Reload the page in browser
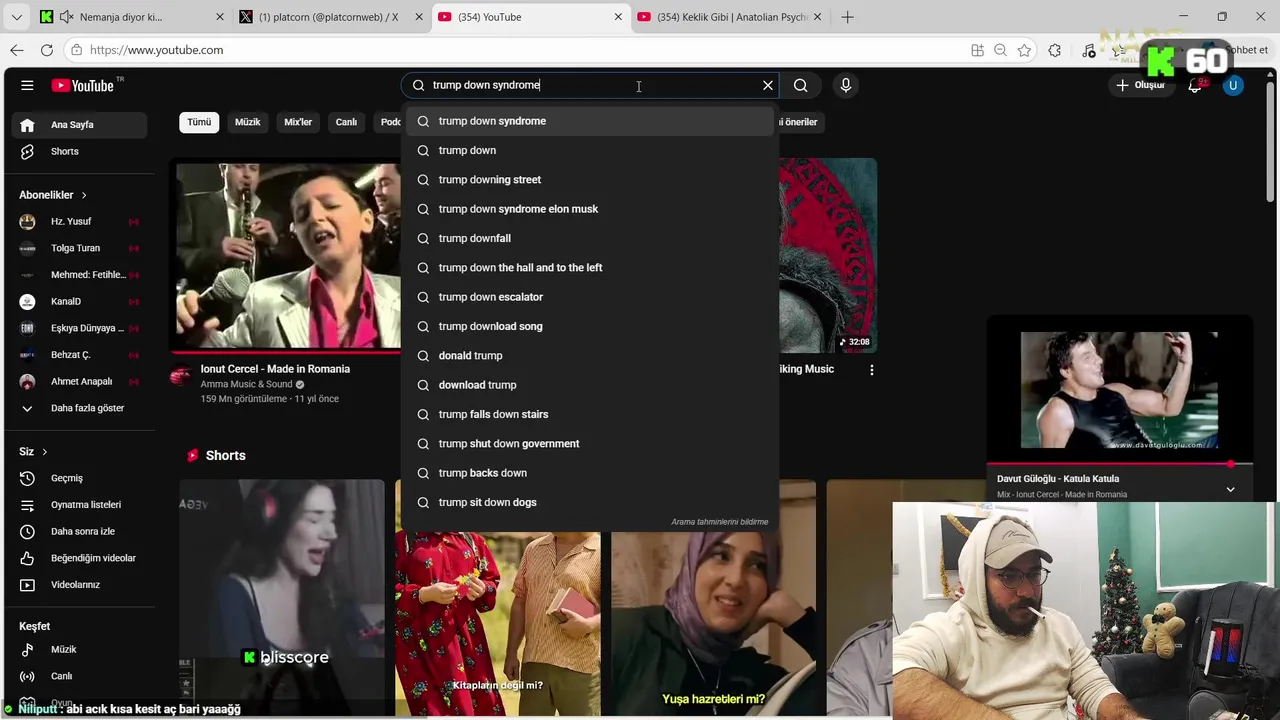Screen dimensions: 1280x720 click(47, 50)
